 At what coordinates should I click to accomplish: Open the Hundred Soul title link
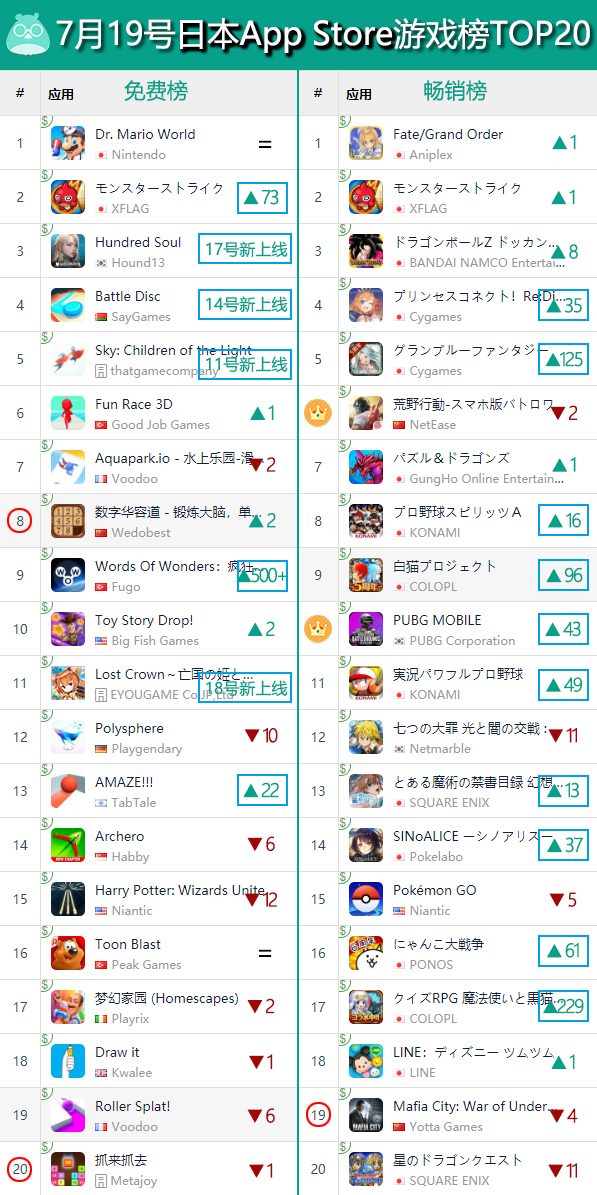tap(138, 242)
